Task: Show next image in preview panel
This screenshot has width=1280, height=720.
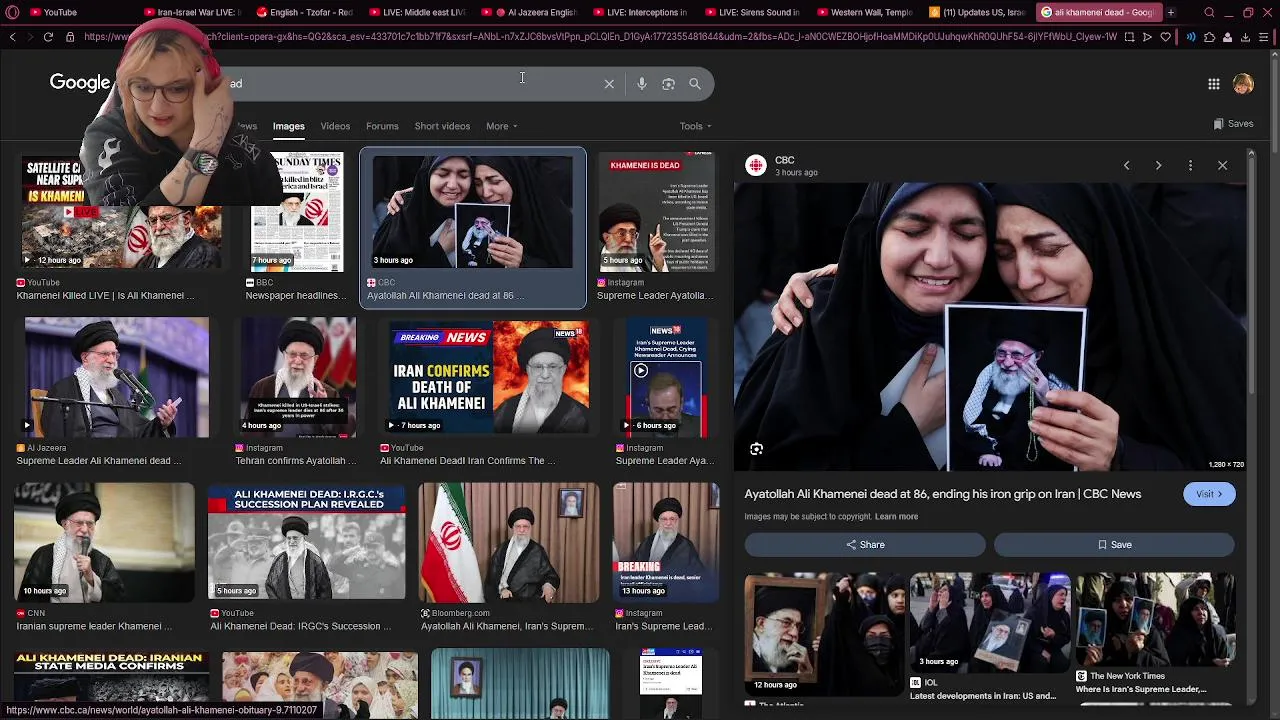Action: coord(1158,165)
